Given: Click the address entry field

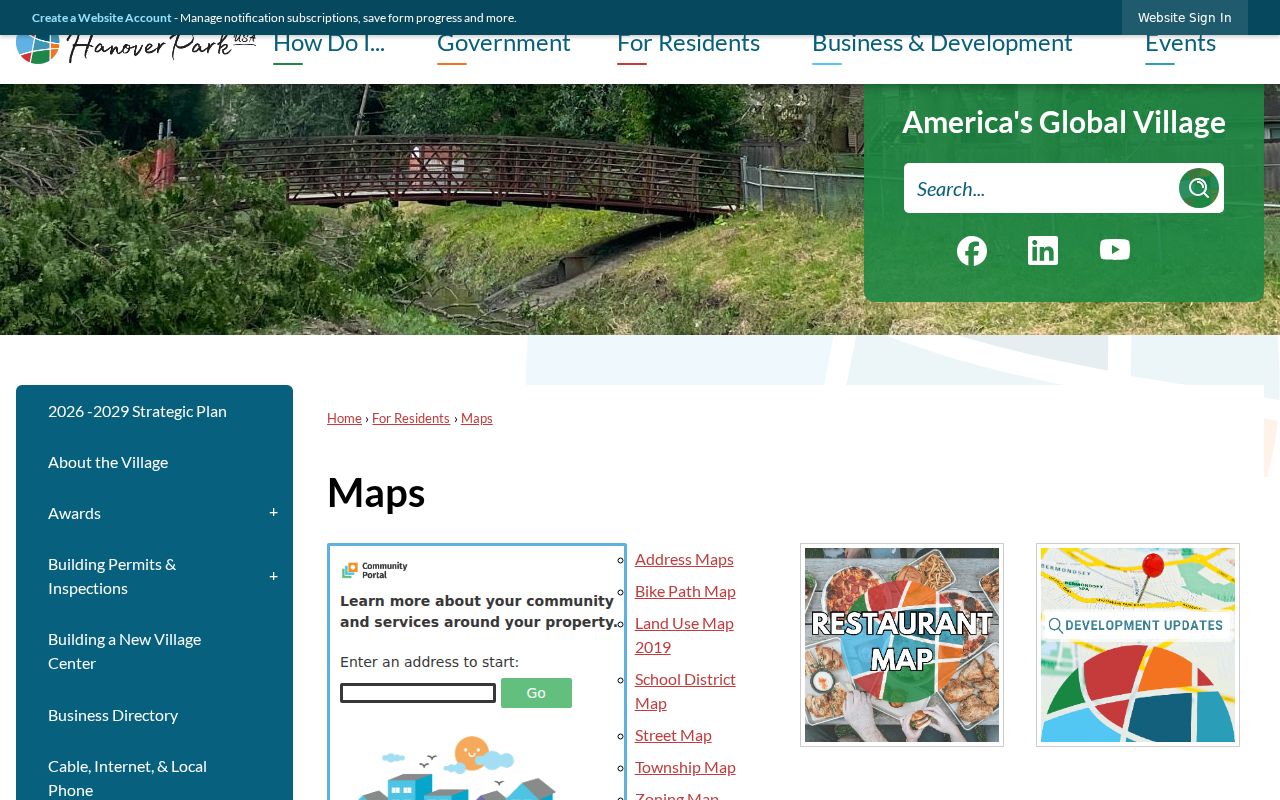Looking at the screenshot, I should 418,693.
